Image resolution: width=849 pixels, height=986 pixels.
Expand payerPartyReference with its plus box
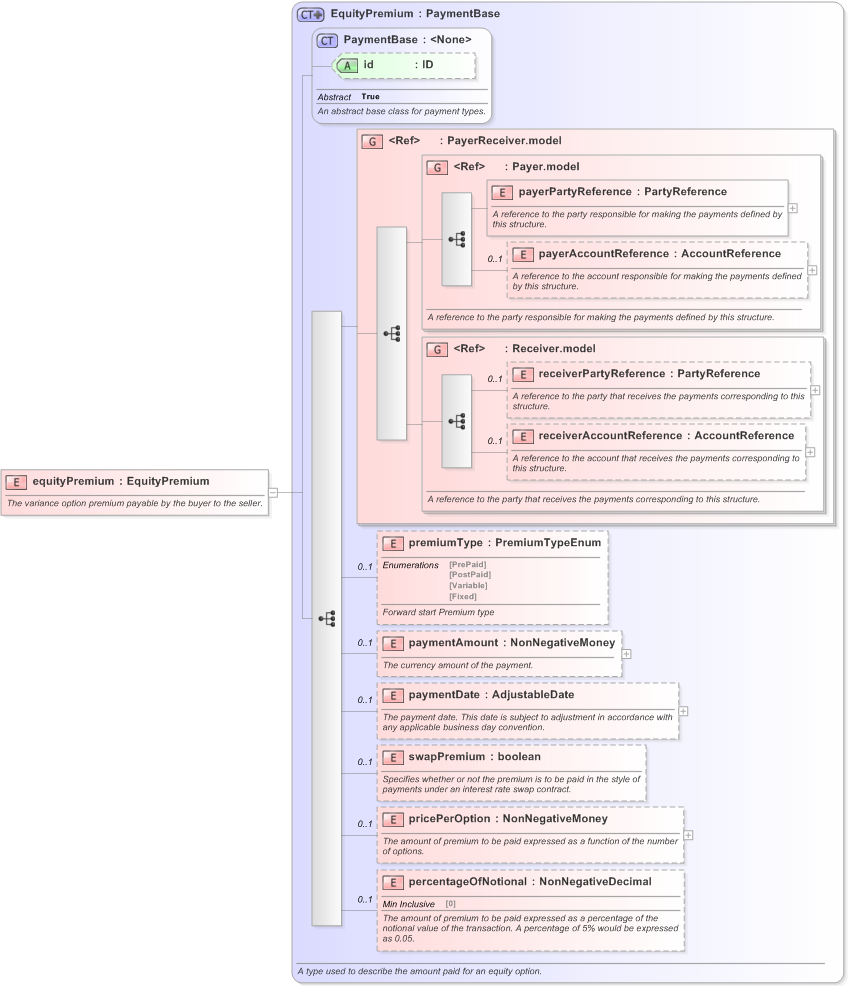click(x=793, y=208)
